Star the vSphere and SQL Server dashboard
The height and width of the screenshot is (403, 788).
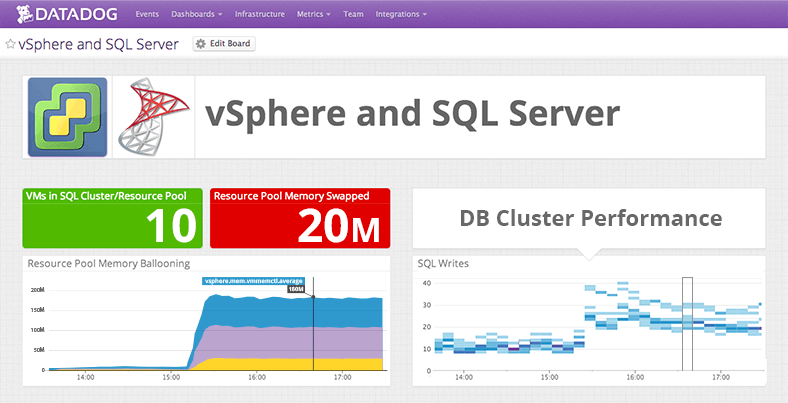(10, 44)
